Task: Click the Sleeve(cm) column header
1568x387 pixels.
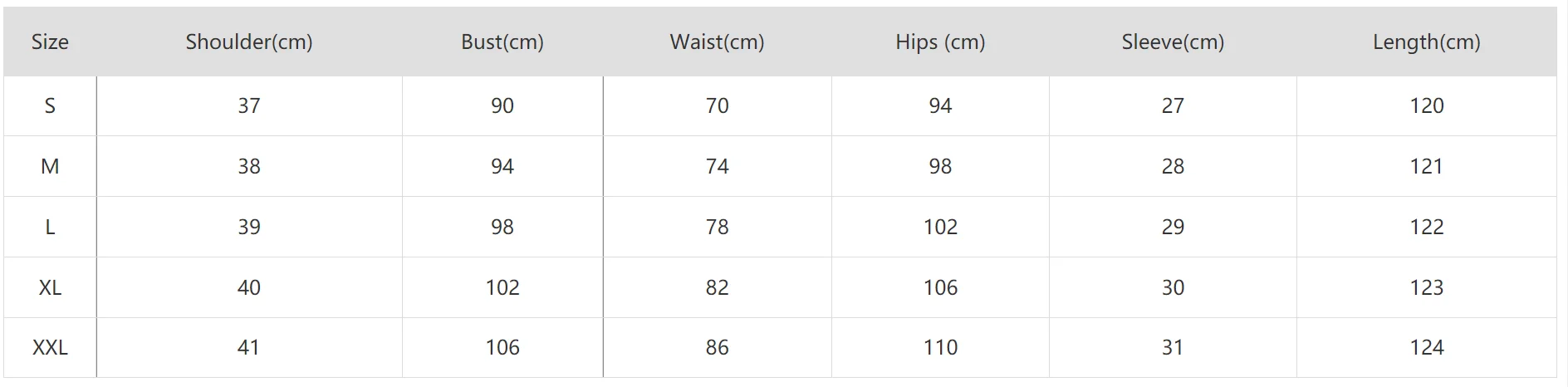Action: point(1173,42)
